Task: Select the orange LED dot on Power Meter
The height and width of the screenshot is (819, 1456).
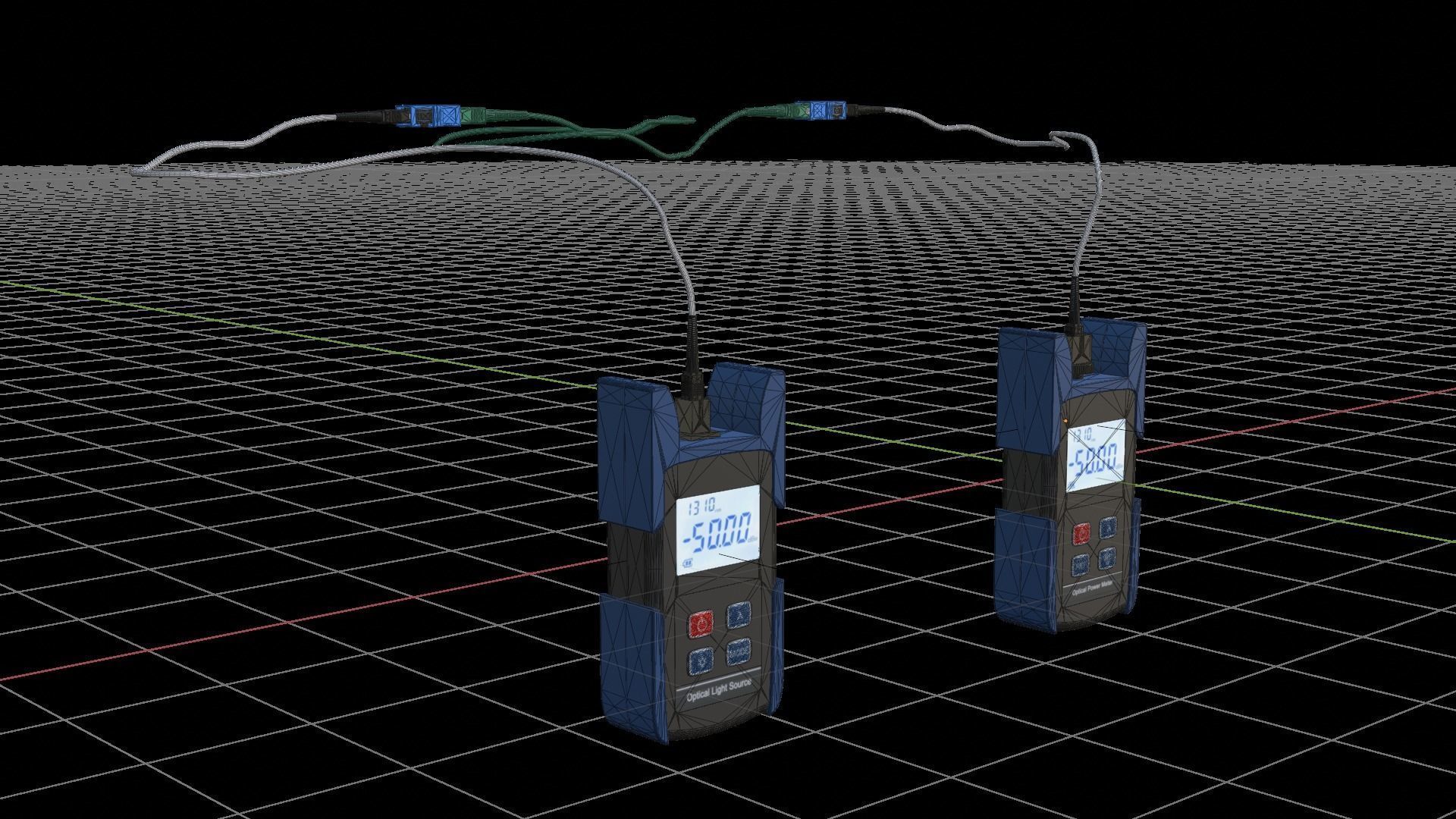Action: (1065, 419)
